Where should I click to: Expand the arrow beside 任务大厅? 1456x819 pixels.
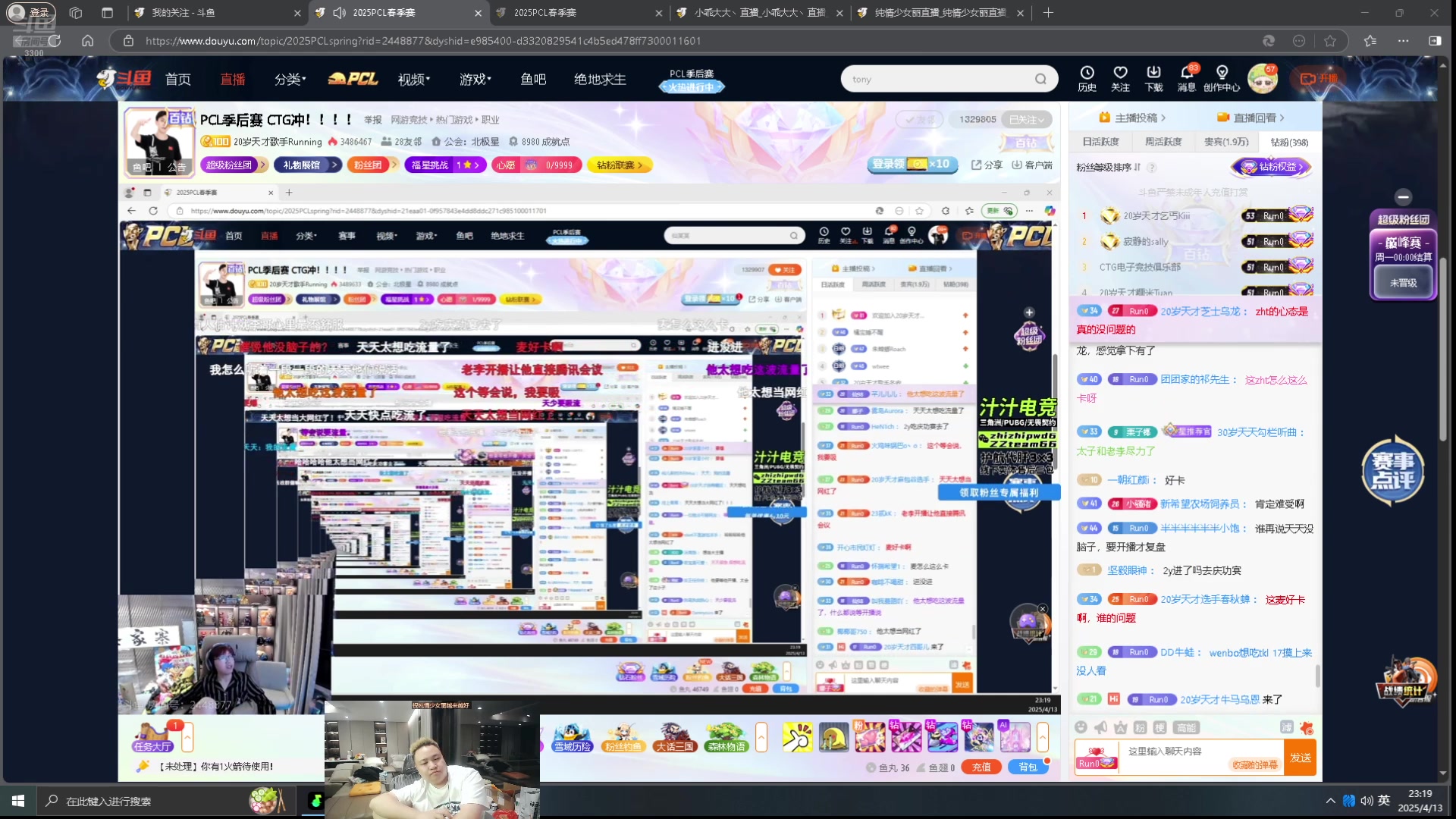pyautogui.click(x=188, y=737)
